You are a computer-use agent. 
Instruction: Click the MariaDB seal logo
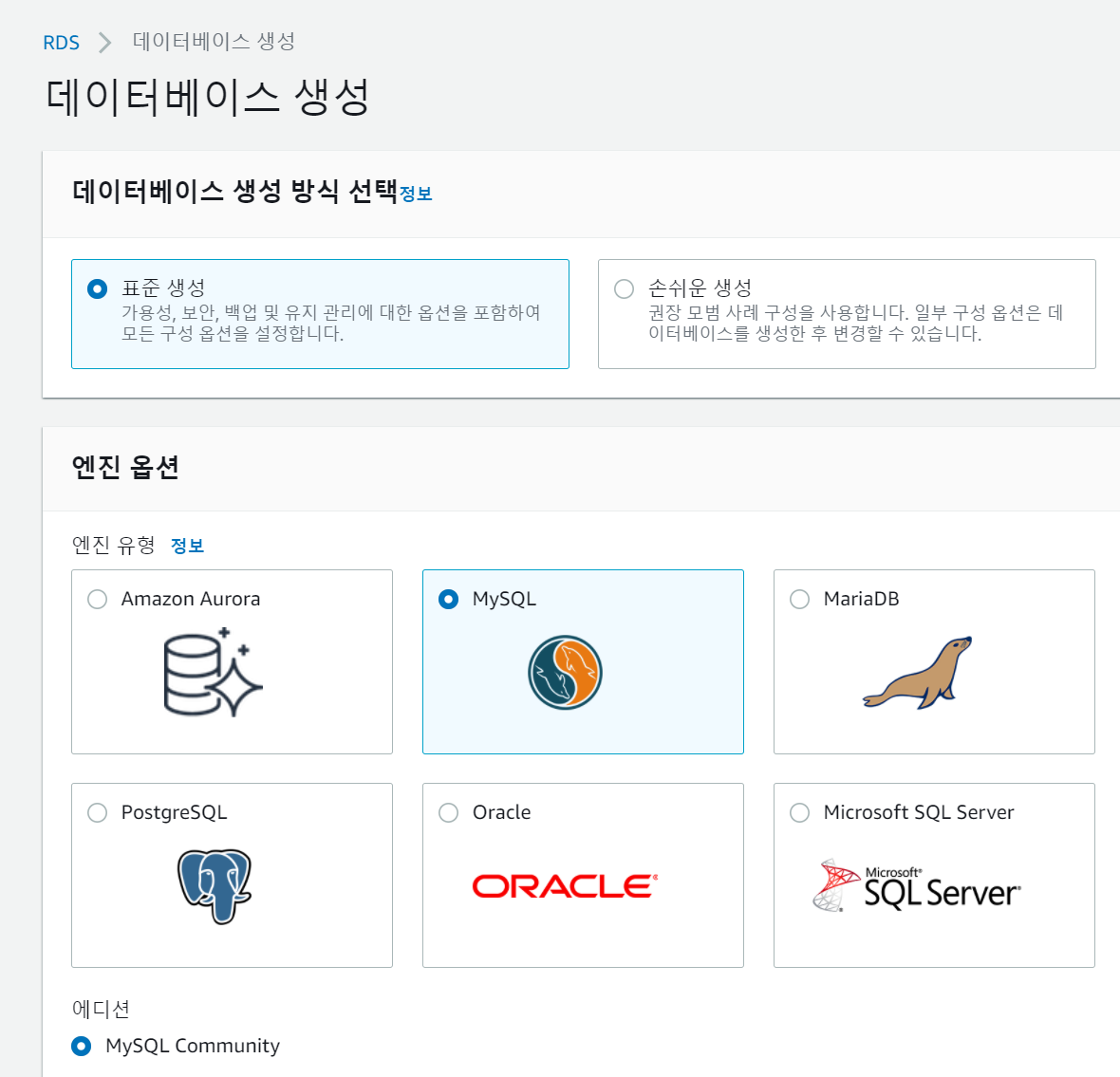tap(918, 672)
